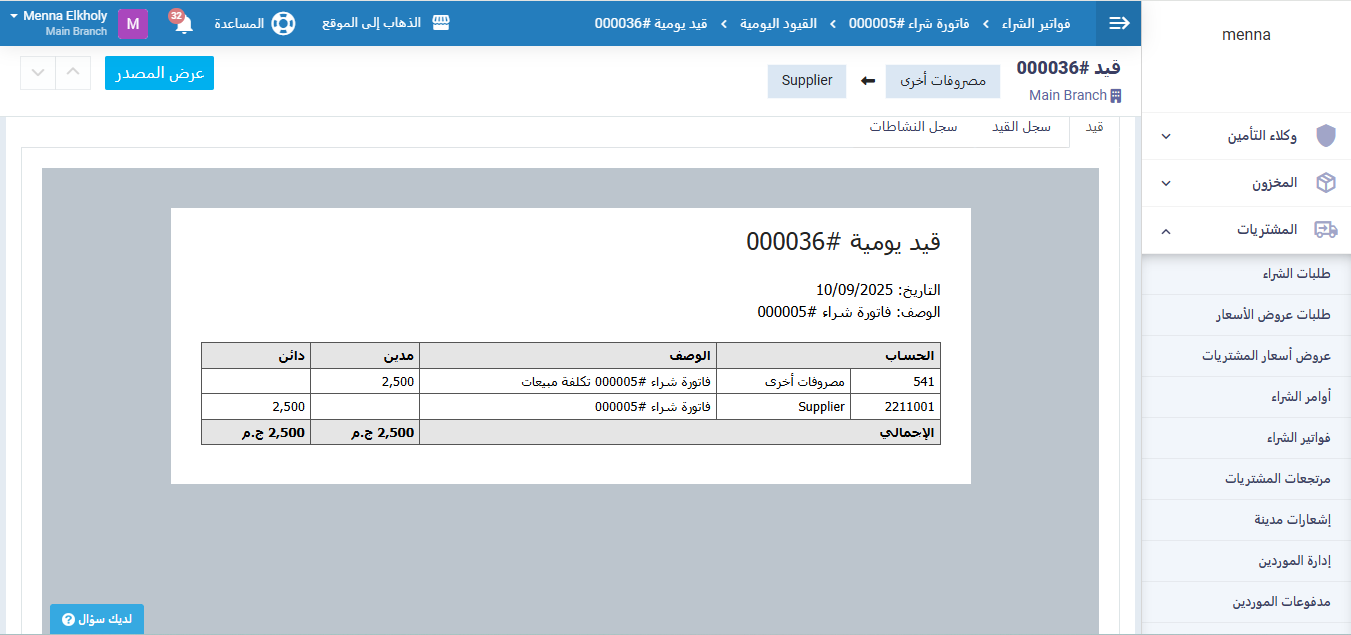Click the دائن column header

256,355
